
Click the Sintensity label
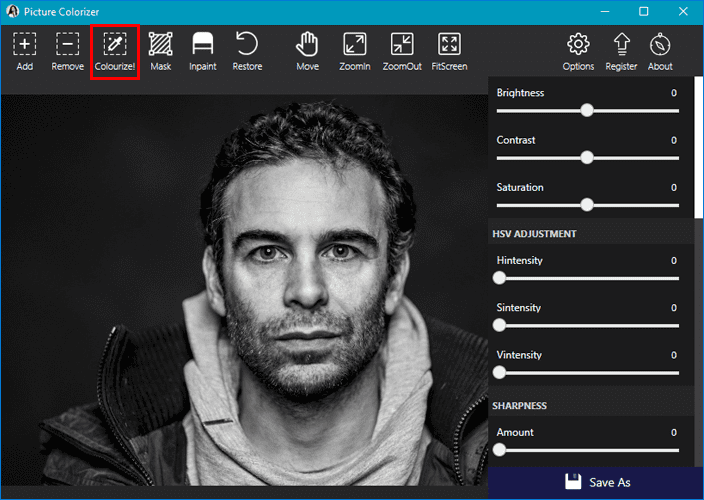coord(519,307)
